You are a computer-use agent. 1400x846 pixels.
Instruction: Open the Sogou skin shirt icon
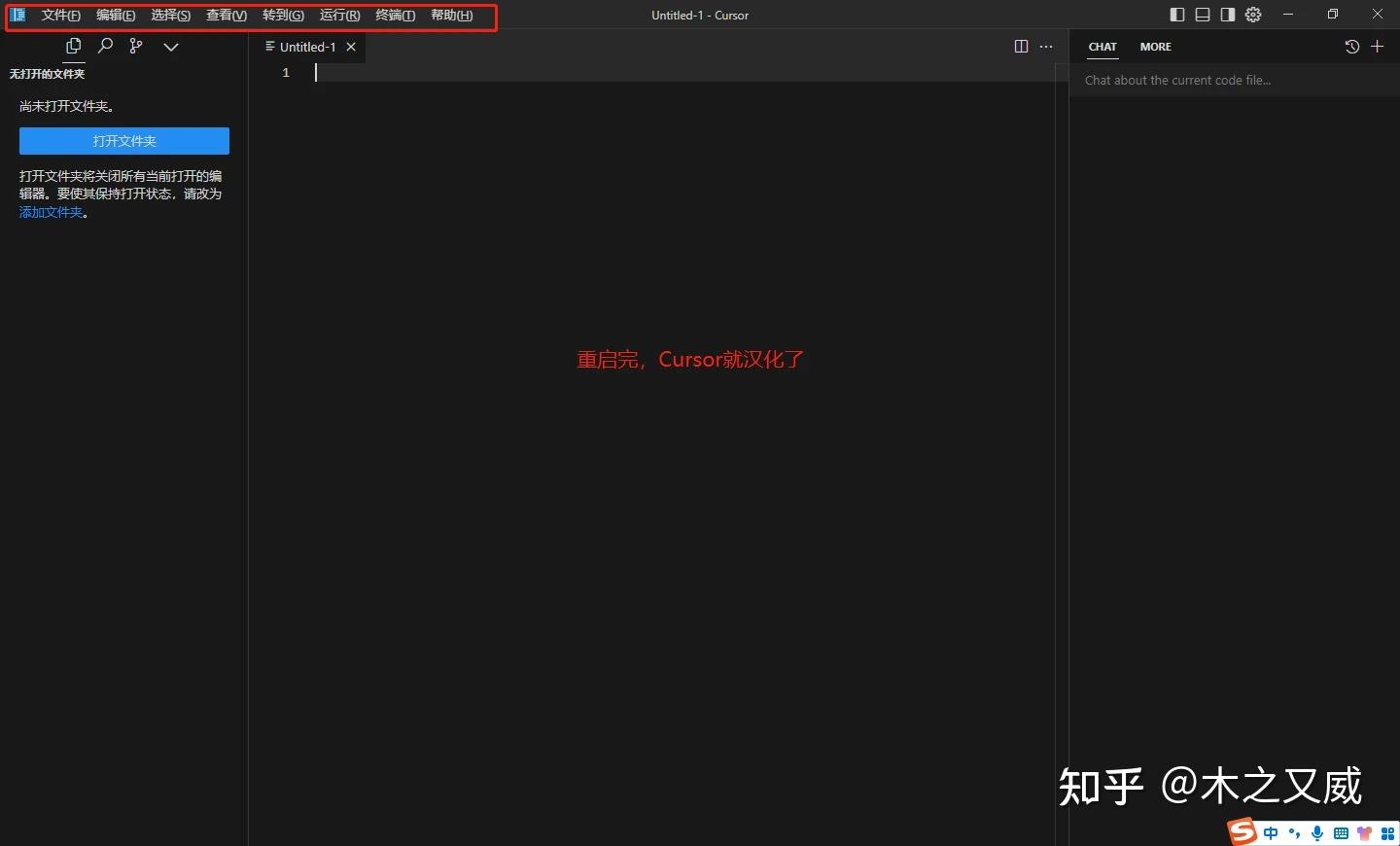point(1365,833)
